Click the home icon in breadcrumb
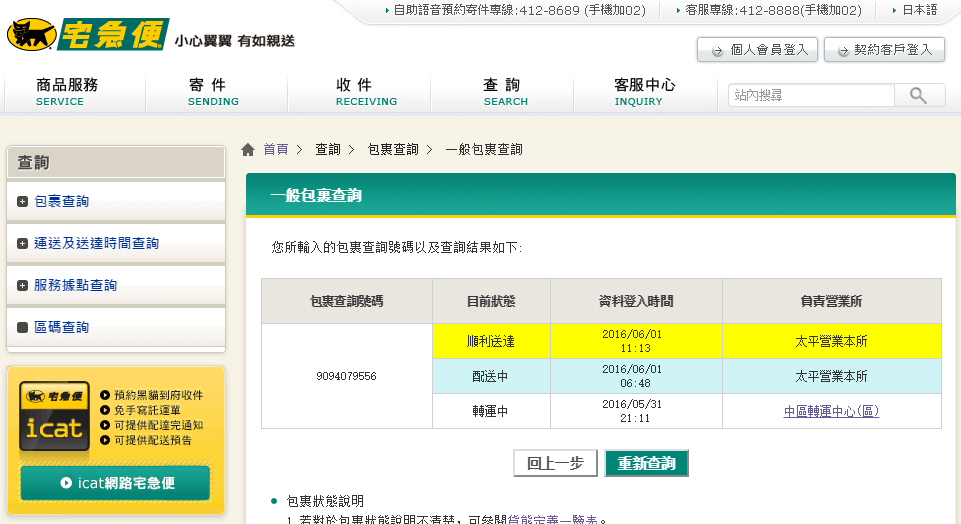 pyautogui.click(x=248, y=150)
